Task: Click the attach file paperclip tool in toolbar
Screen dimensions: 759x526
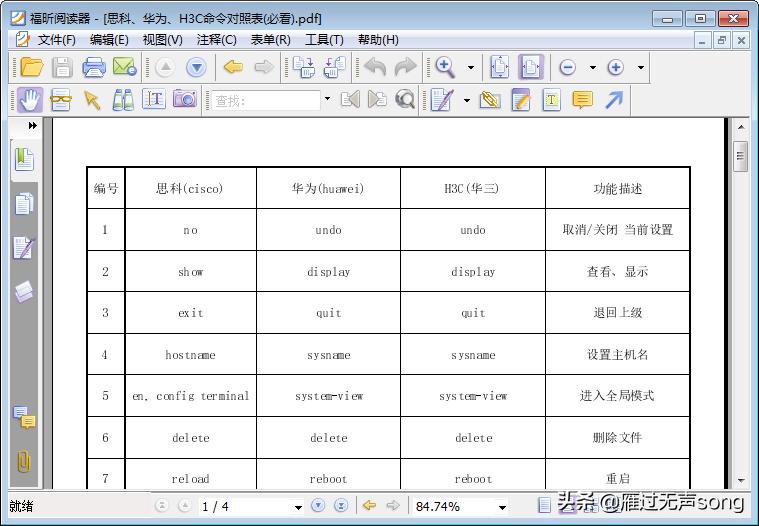Action: coord(490,100)
